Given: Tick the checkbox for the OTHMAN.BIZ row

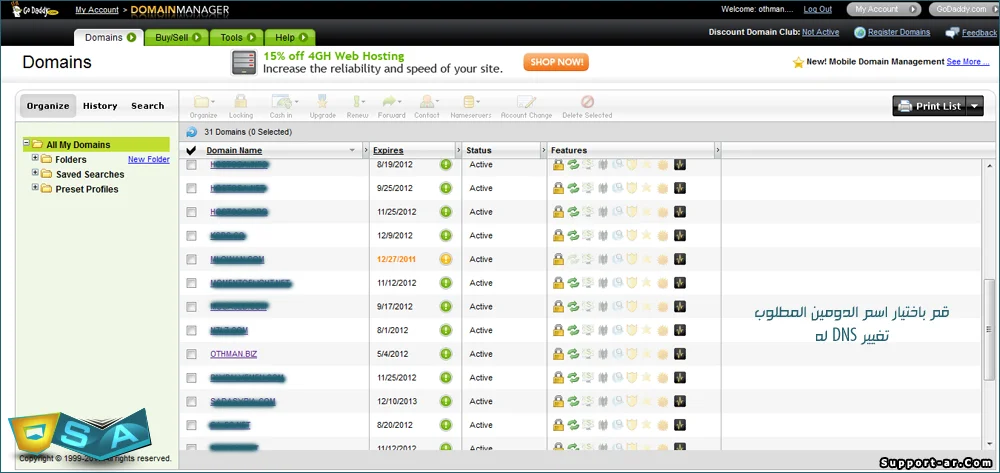Looking at the screenshot, I should coord(192,354).
